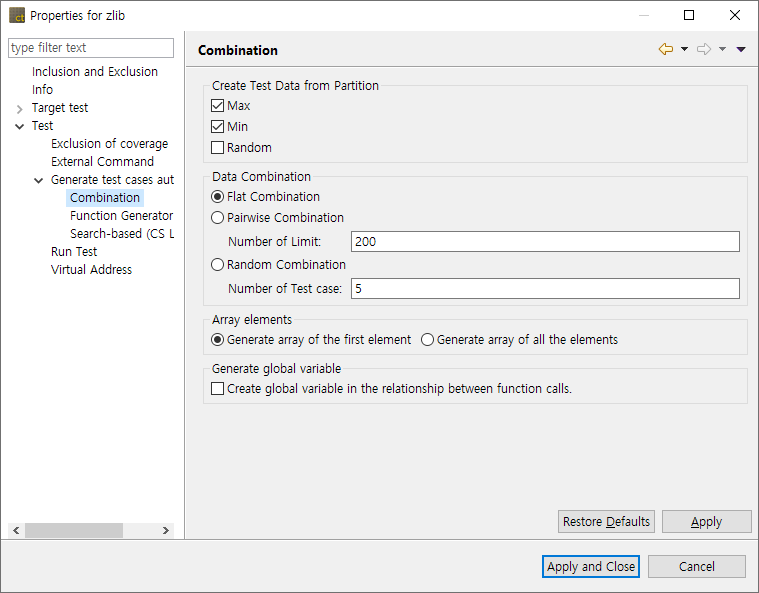Screen dimensions: 759x593
Task: Click the forward navigation arrow icon
Action: [x=703, y=49]
